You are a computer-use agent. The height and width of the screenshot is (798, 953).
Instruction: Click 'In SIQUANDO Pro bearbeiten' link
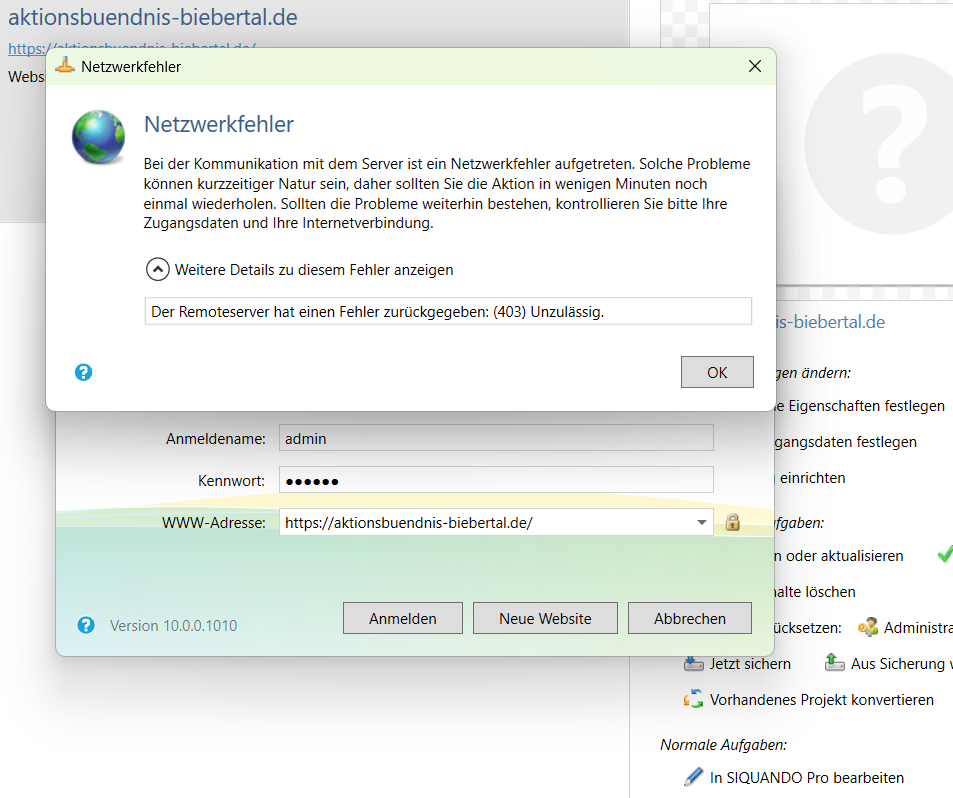tap(807, 777)
